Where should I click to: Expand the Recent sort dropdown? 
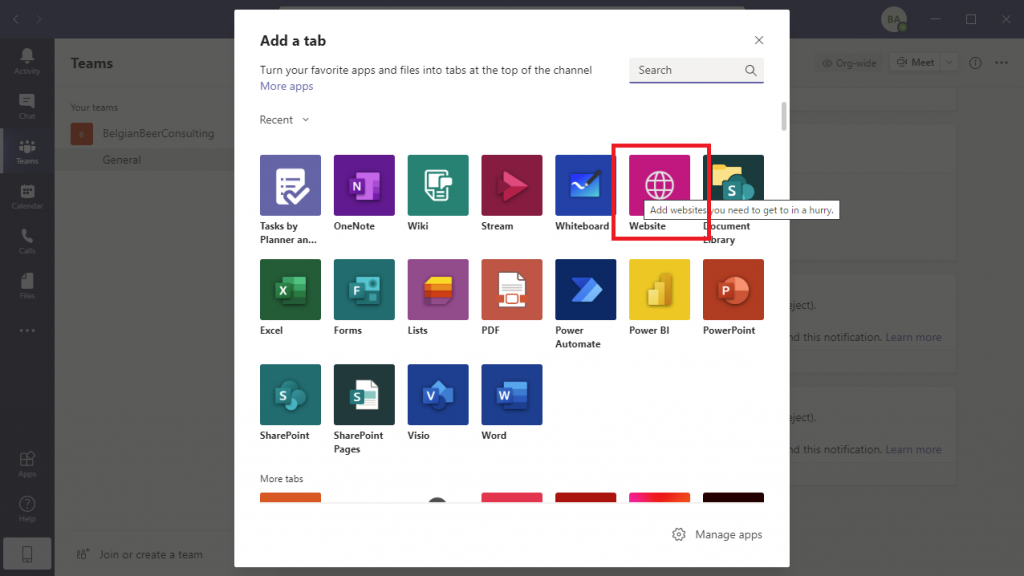click(285, 120)
